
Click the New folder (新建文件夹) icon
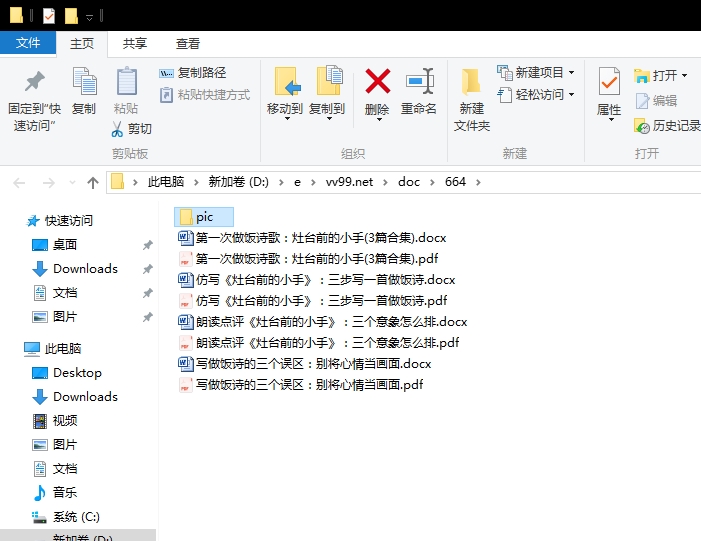[x=471, y=82]
